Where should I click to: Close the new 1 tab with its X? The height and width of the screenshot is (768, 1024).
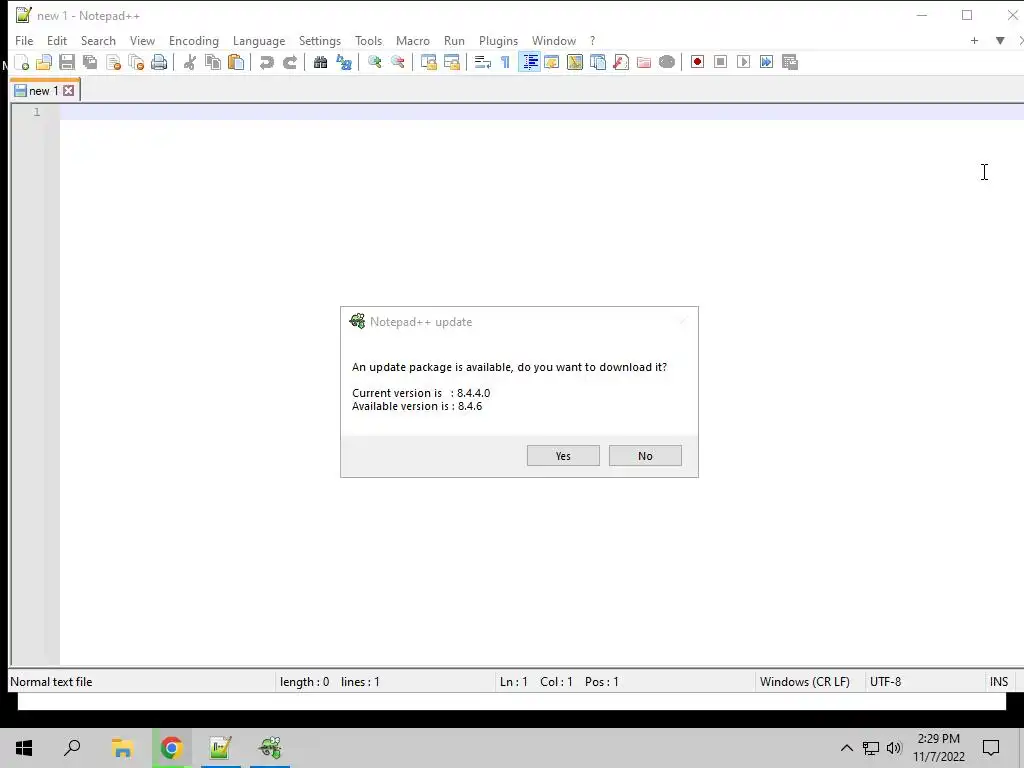[x=69, y=91]
